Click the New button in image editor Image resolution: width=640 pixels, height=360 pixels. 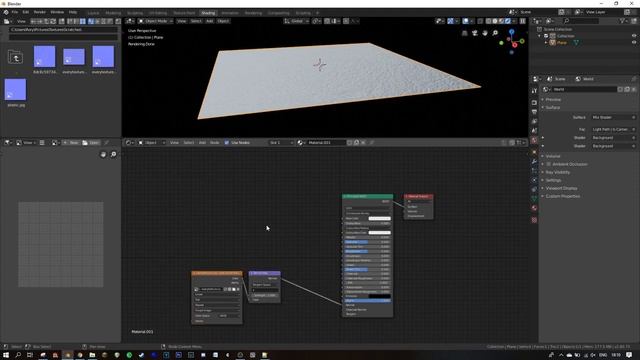coord(71,143)
